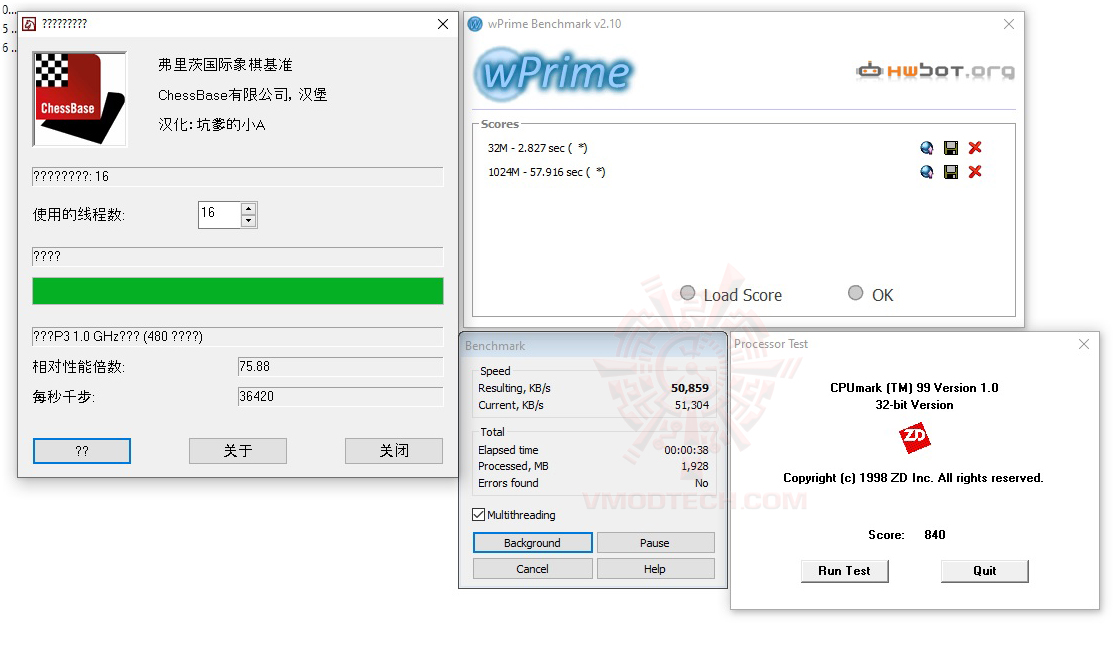Viewport: 1119px width, 650px height.
Task: Submit the 32M score online via globe icon
Action: (x=926, y=148)
